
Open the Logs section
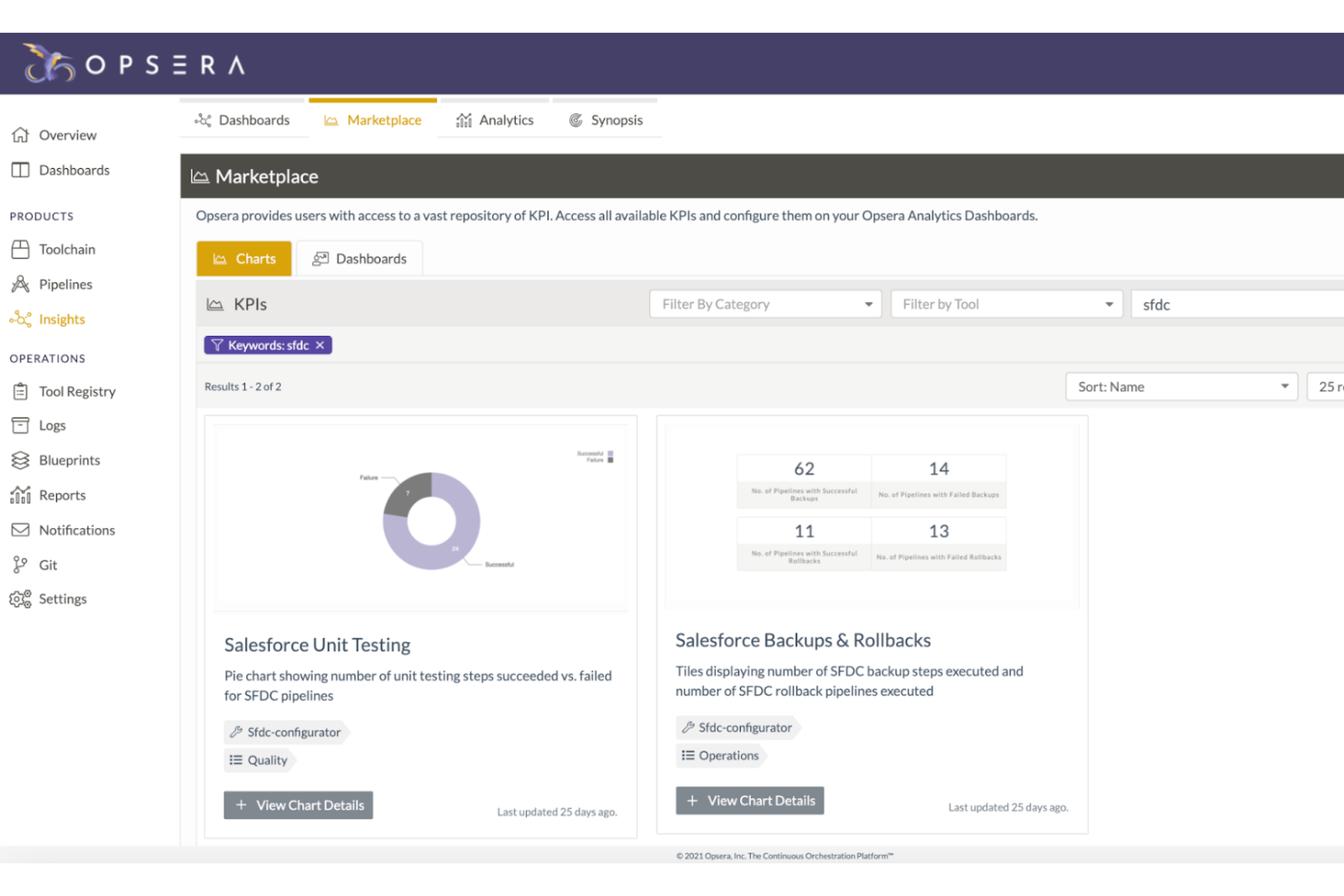(x=50, y=425)
